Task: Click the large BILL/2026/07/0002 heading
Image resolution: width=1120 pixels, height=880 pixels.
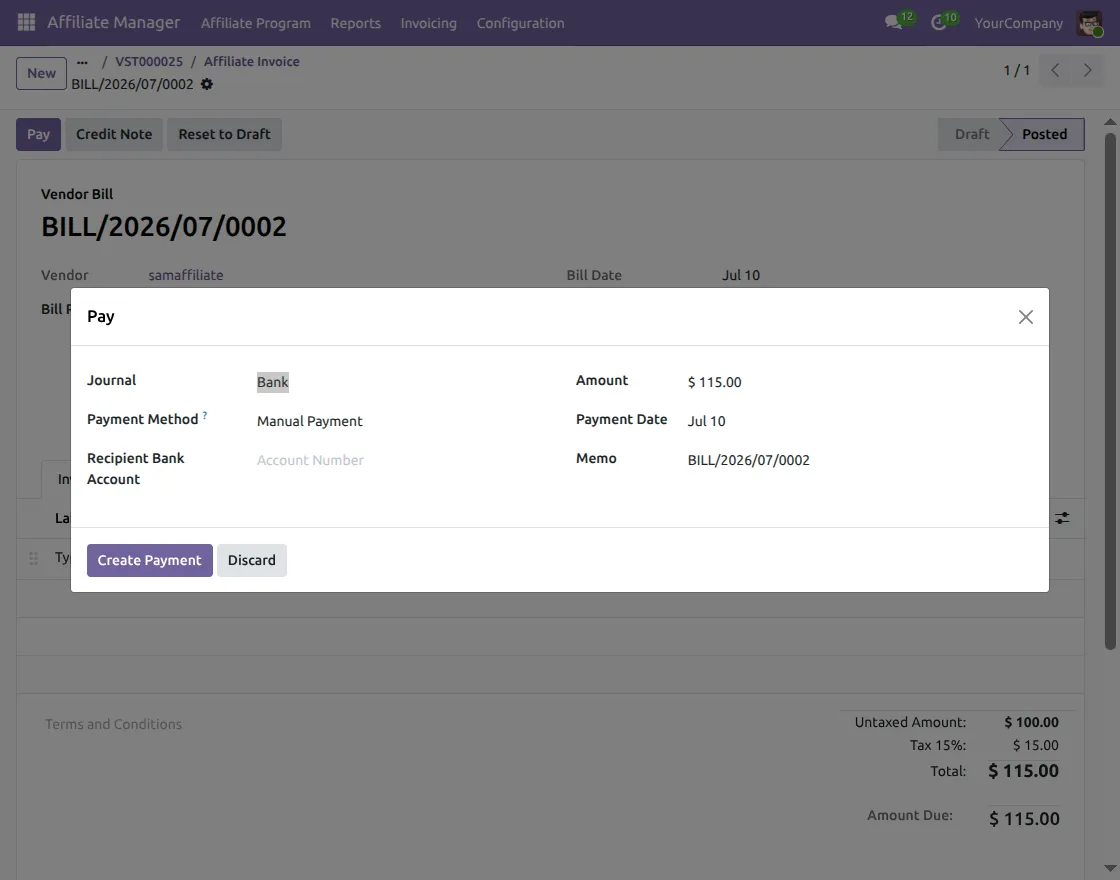Action: pos(164,227)
